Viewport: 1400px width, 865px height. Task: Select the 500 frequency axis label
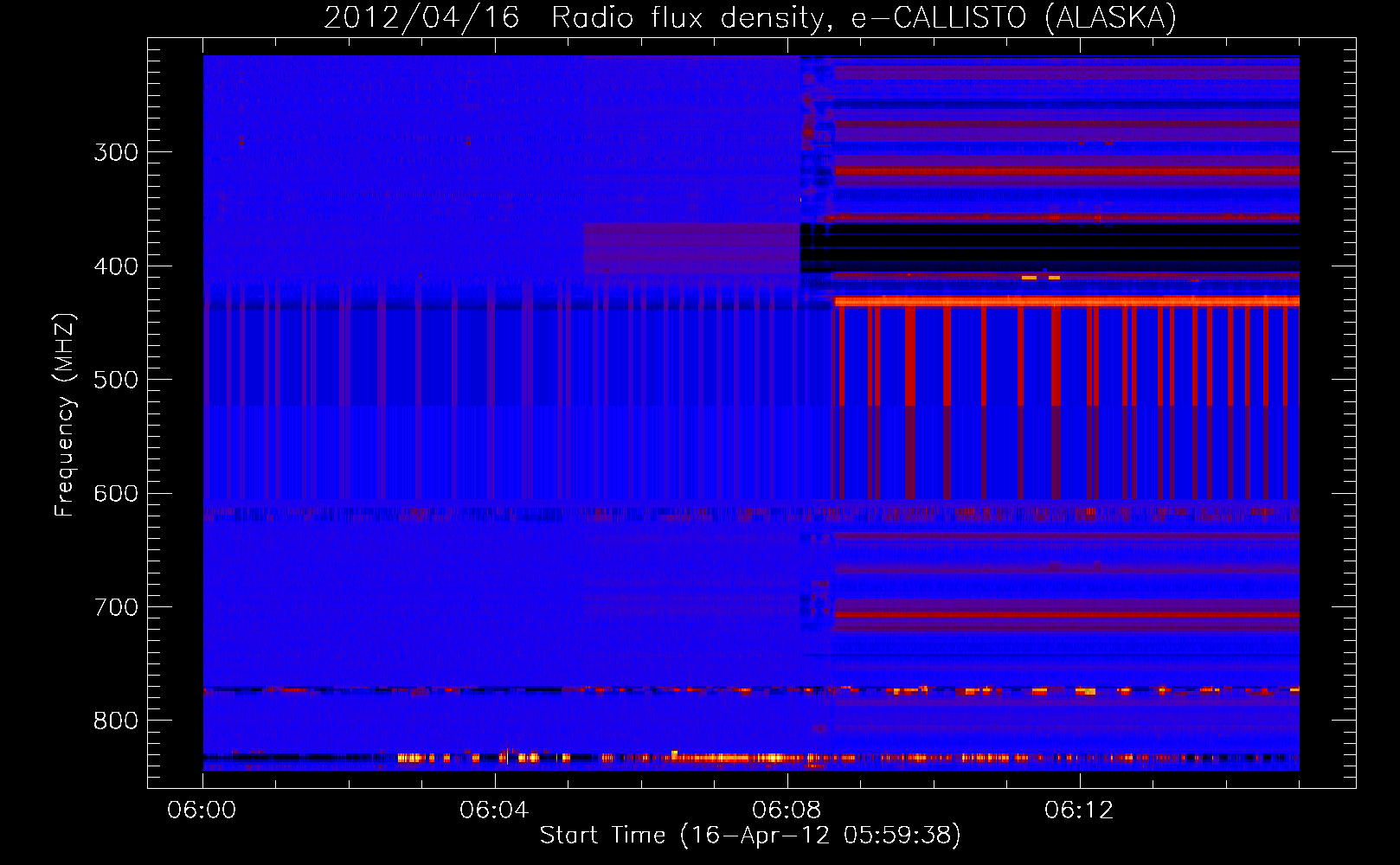[116, 380]
